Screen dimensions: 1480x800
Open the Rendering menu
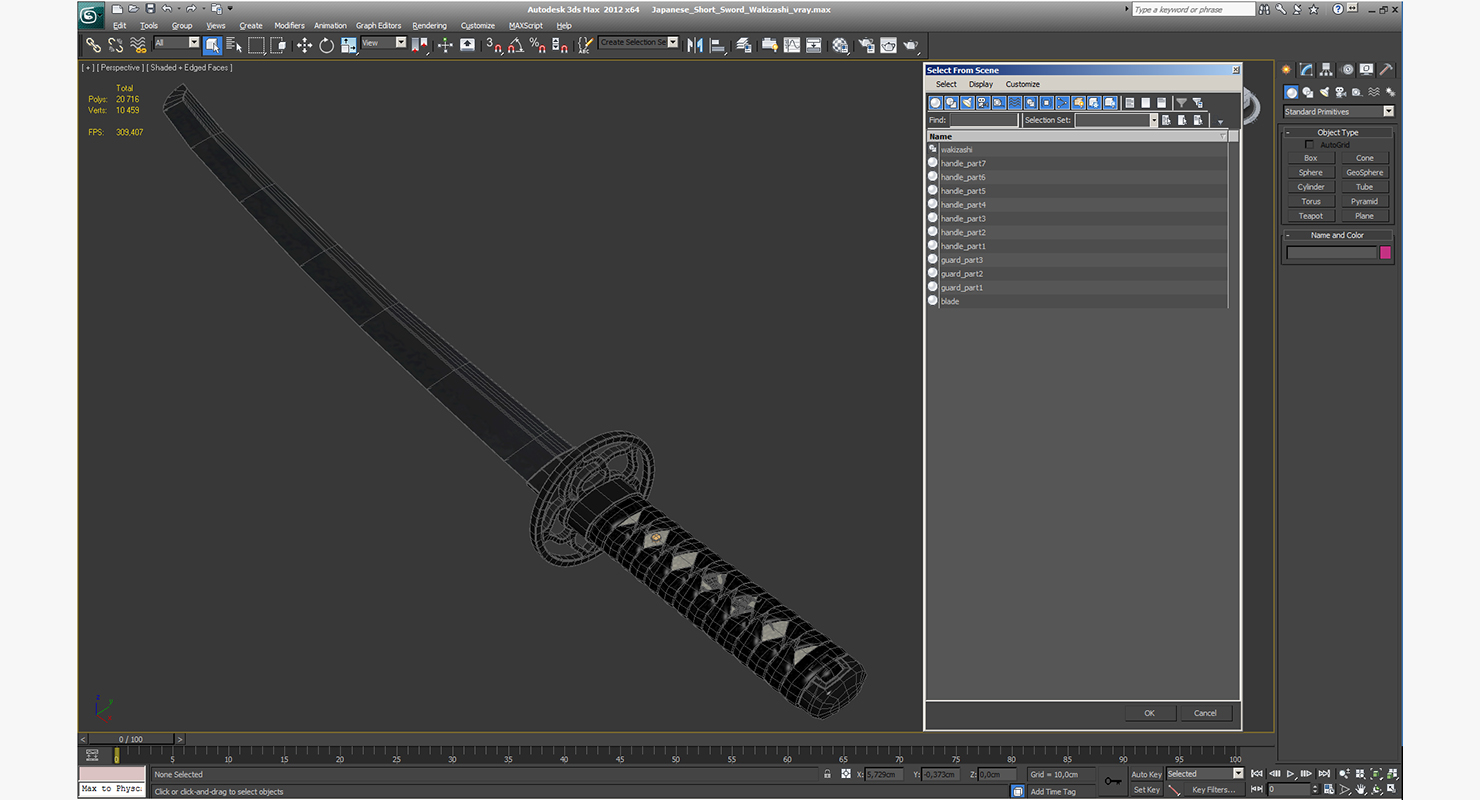(430, 26)
